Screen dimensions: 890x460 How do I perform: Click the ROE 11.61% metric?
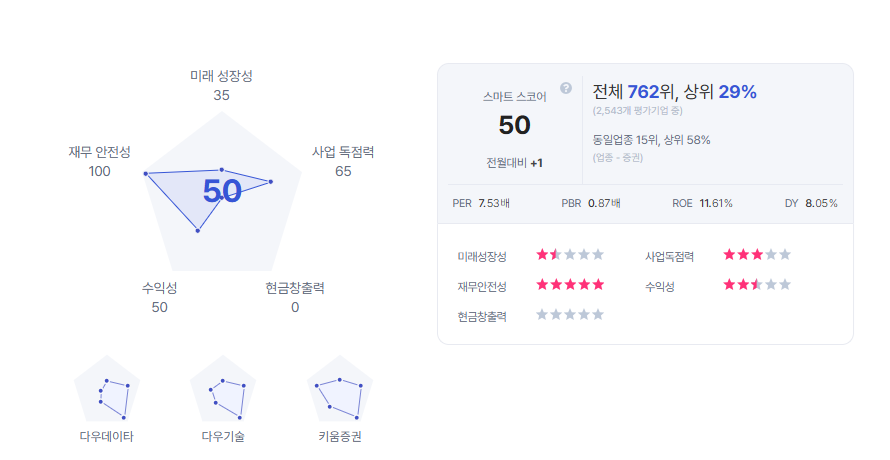coord(702,203)
